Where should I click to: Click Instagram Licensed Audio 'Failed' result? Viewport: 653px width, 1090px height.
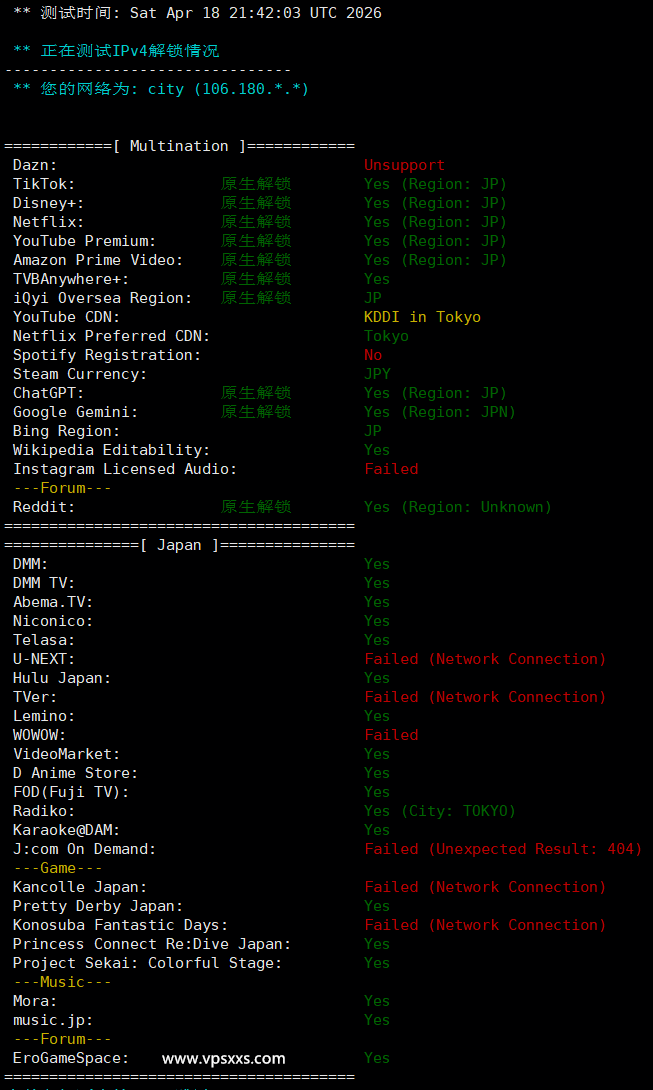391,469
